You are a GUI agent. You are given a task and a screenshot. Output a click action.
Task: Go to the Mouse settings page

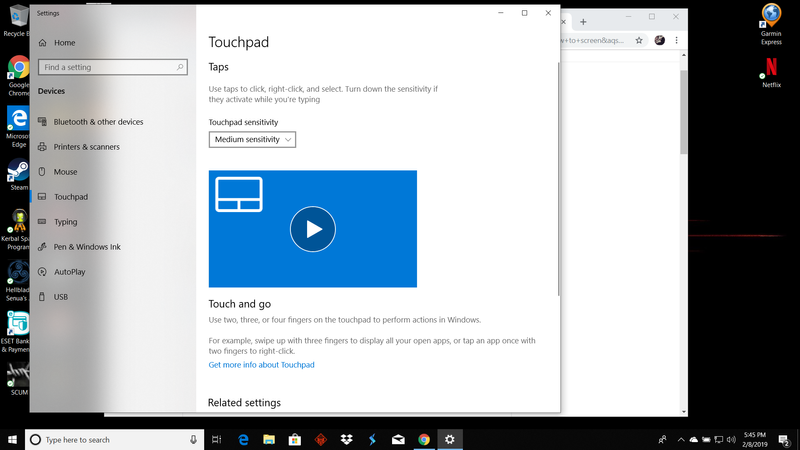coord(65,172)
